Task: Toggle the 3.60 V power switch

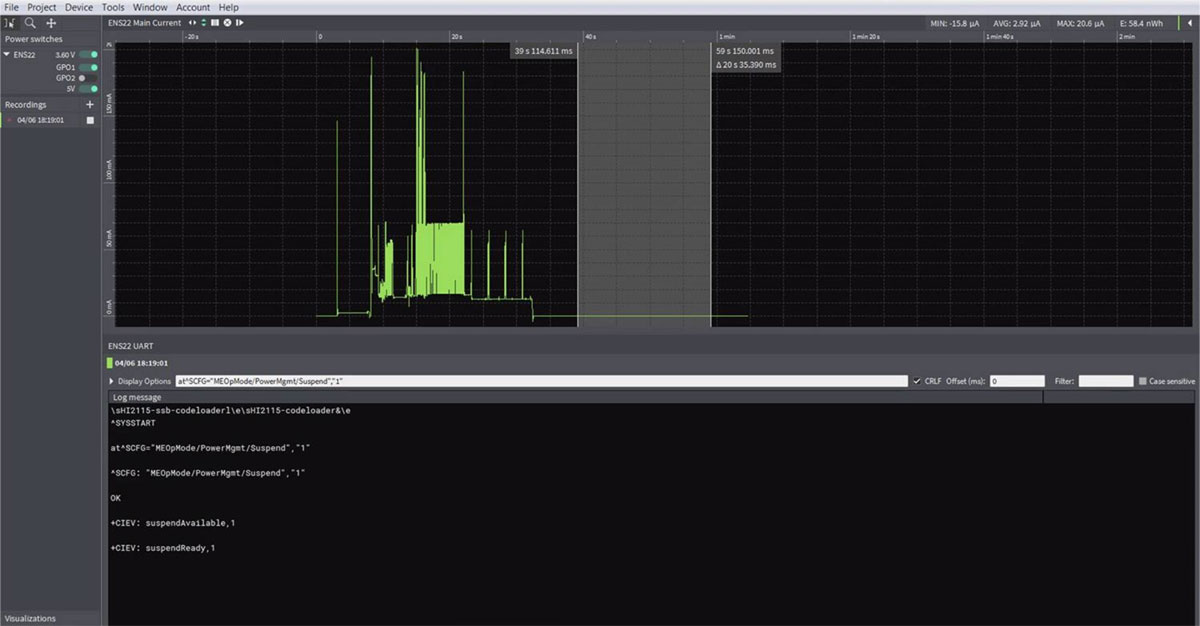Action: pos(88,55)
